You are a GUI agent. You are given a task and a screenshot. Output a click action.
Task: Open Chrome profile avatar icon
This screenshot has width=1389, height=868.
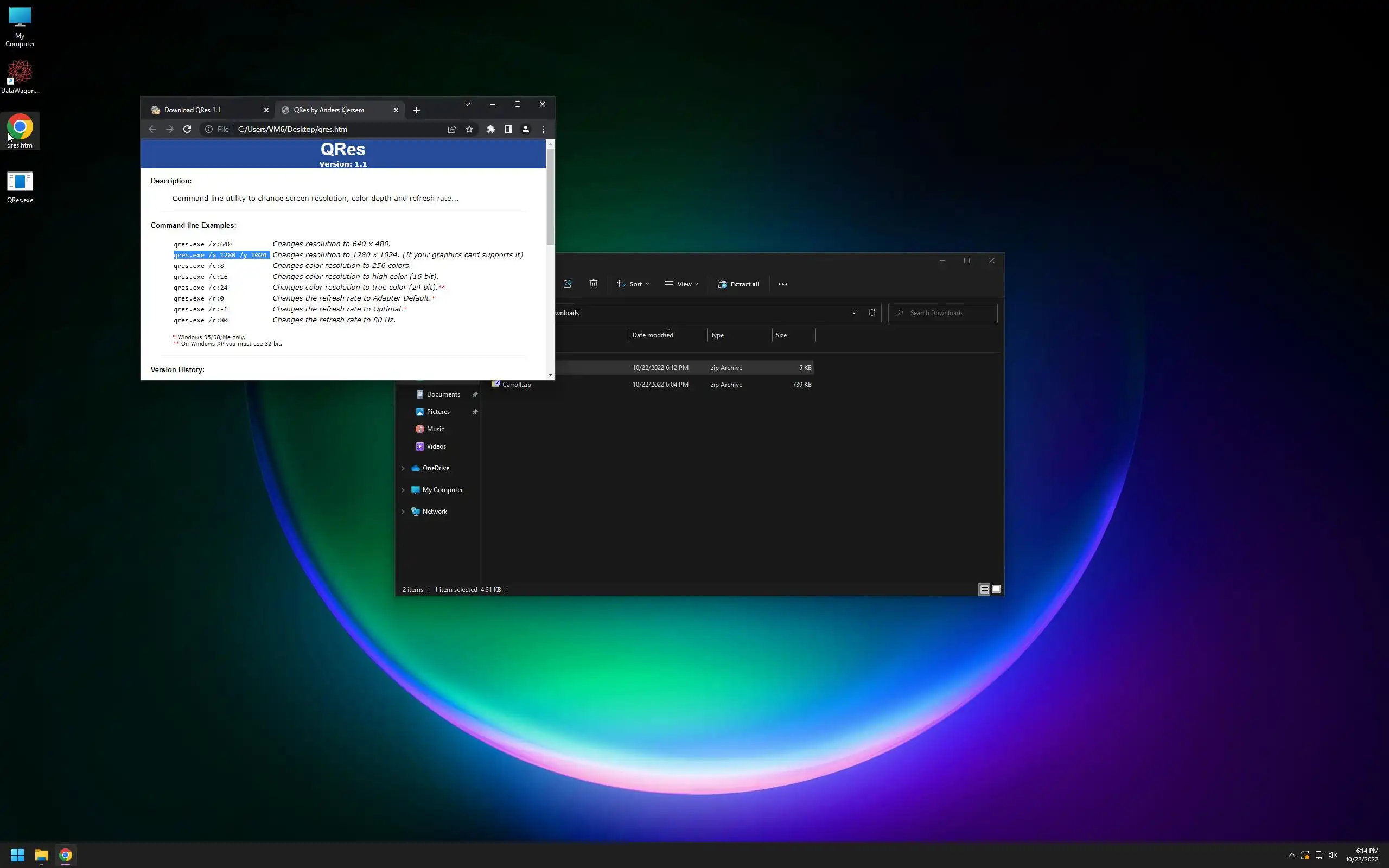tap(525, 129)
